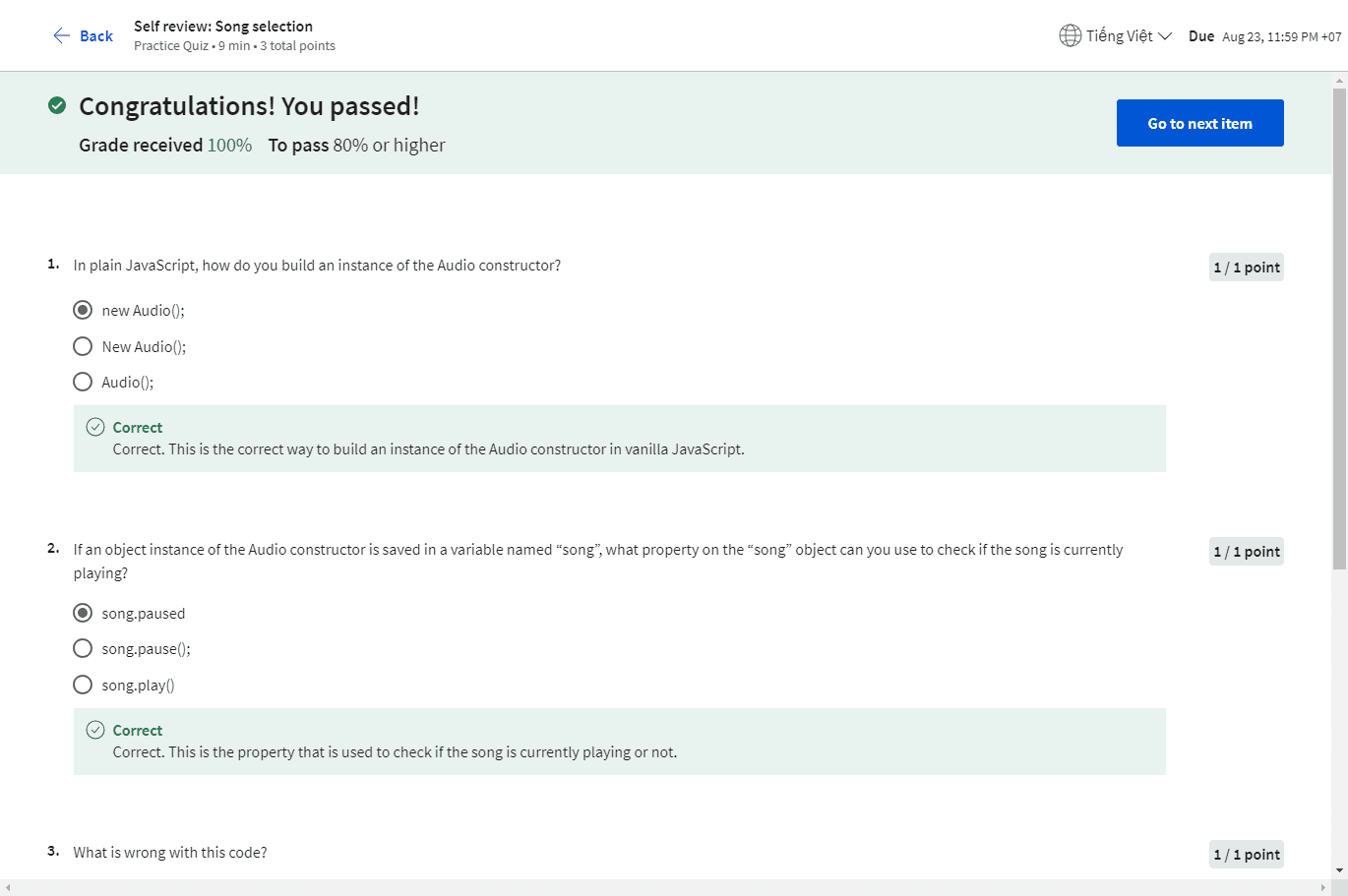Open the Tiếng Việt language dropdown
The height and width of the screenshot is (896, 1348).
click(1120, 35)
